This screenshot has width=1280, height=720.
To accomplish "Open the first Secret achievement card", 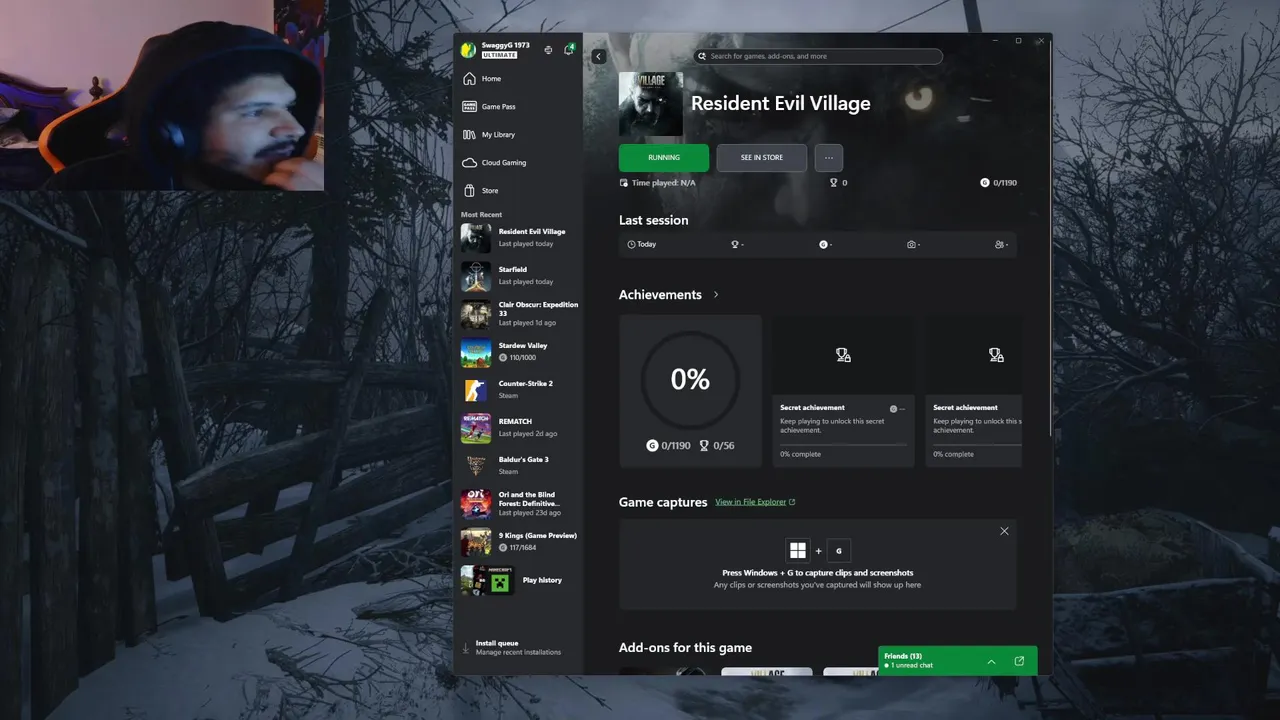I will pyautogui.click(x=843, y=391).
